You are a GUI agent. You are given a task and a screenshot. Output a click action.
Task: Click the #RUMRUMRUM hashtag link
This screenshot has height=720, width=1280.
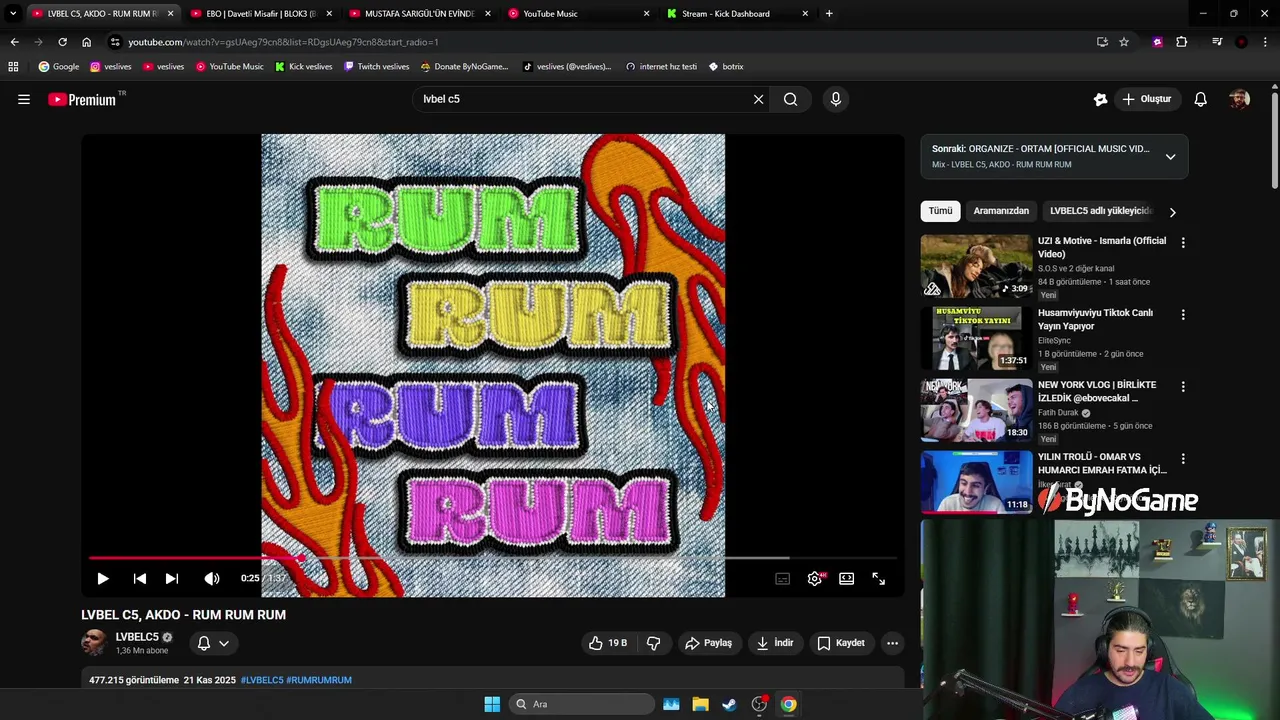click(319, 680)
